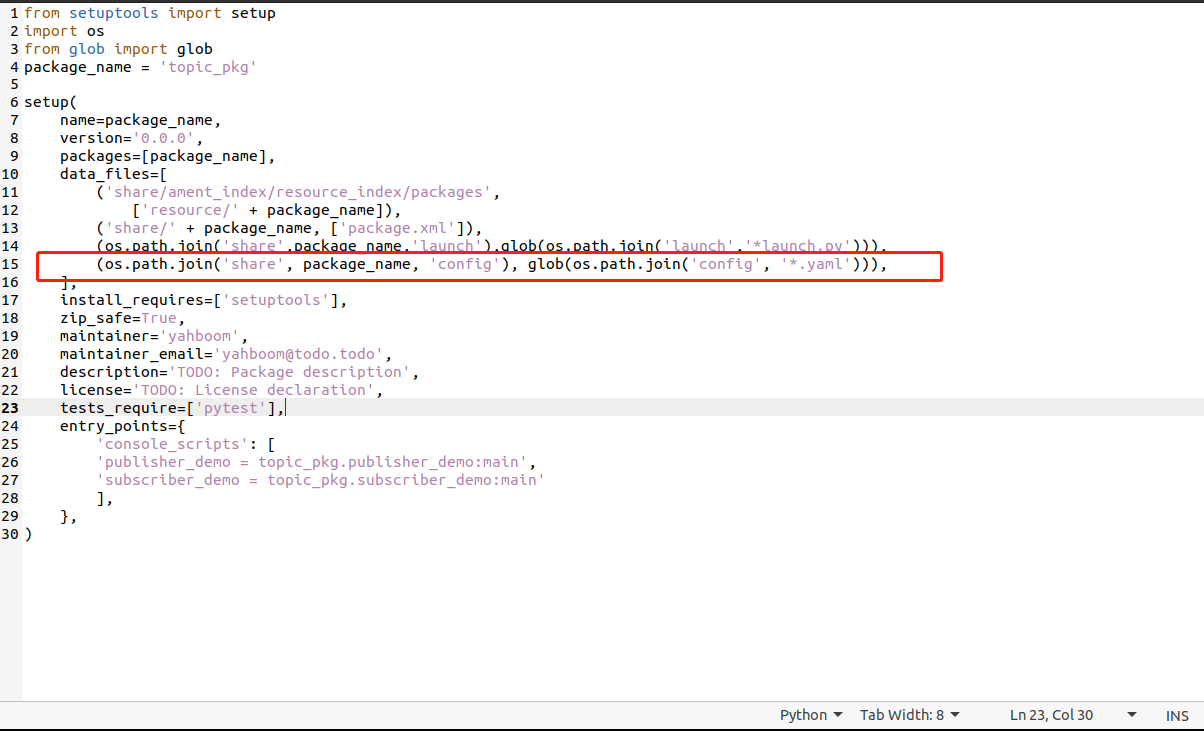Screen dimensions: 1204x731
Task: Expand the Tab Width: 8 menu
Action: tap(909, 715)
